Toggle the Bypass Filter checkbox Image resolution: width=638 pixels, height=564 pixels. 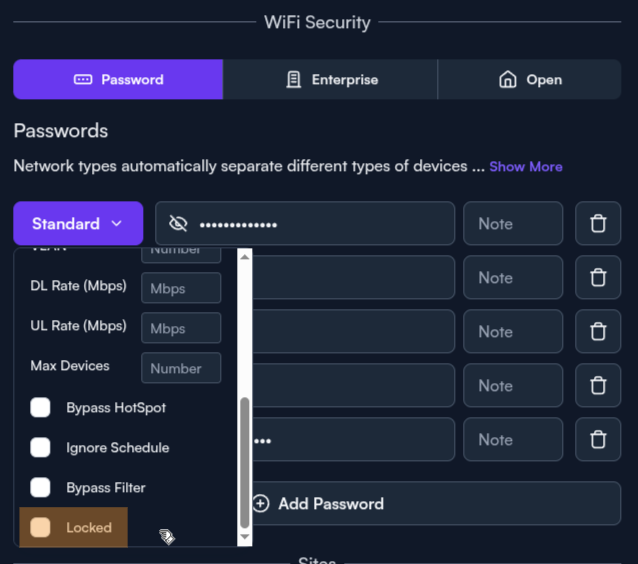click(41, 488)
